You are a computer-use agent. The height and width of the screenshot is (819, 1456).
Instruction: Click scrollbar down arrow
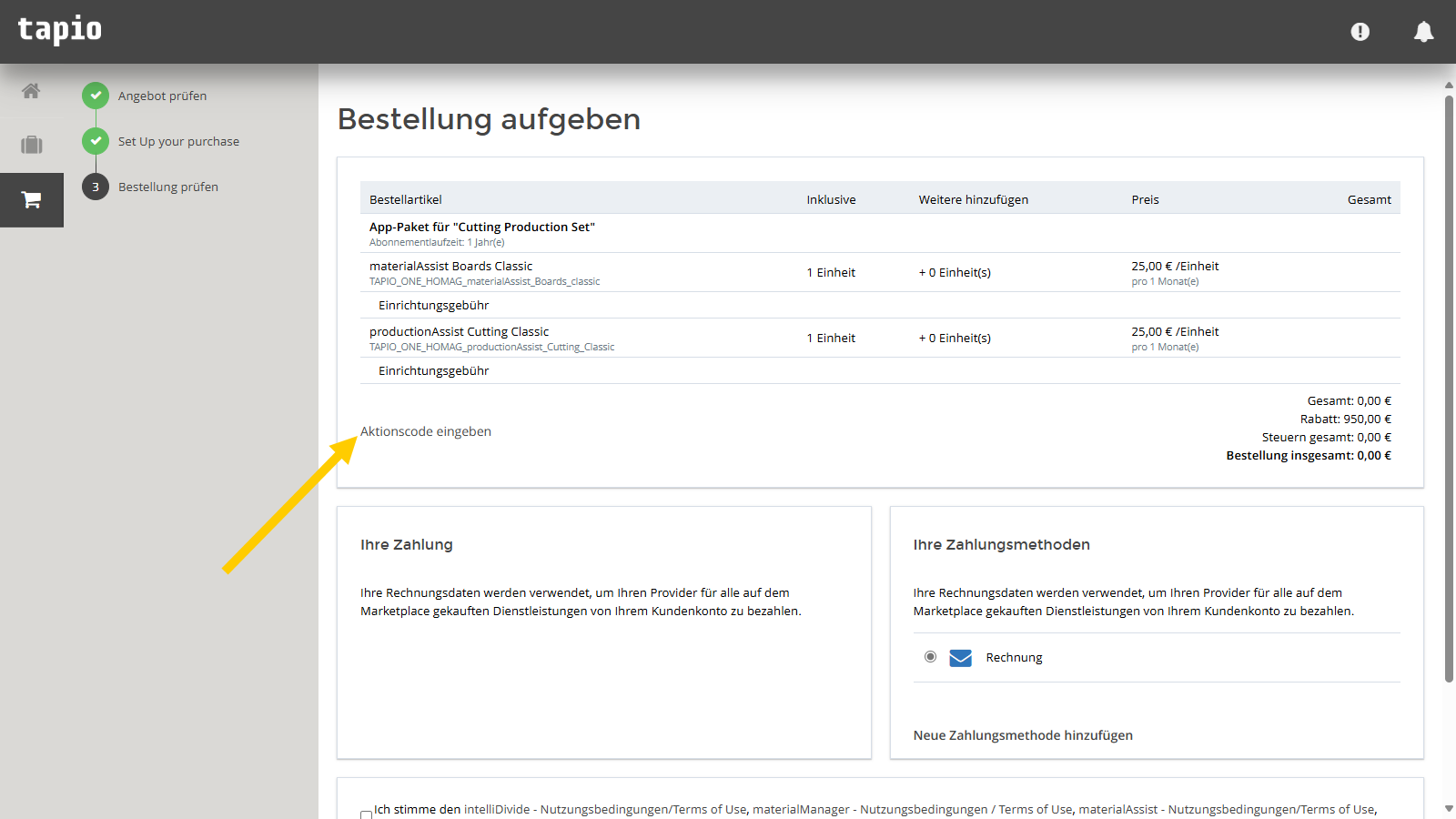tap(1449, 808)
